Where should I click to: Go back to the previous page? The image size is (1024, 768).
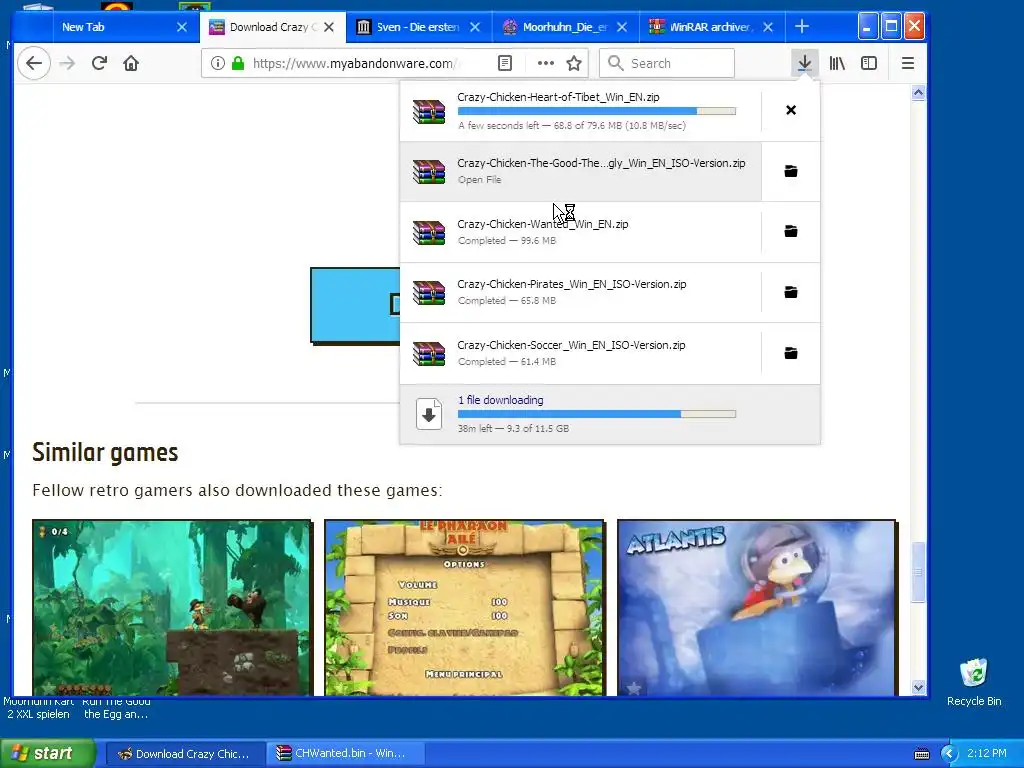34,63
